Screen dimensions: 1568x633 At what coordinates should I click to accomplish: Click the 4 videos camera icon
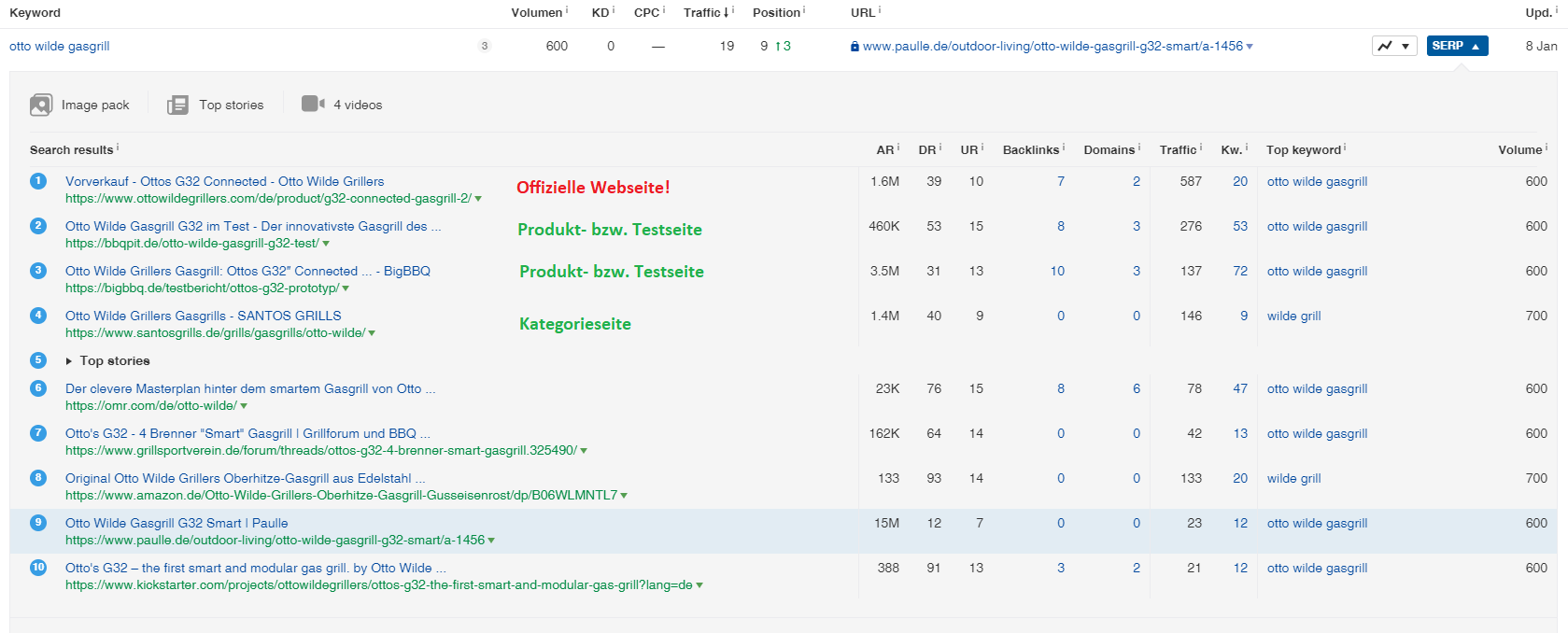coord(314,104)
